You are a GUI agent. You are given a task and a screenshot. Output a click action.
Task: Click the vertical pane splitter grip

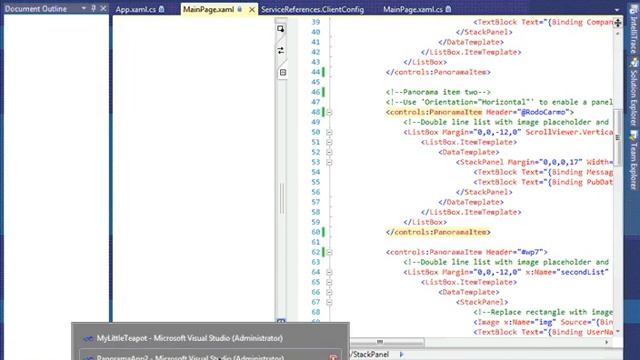pos(282,198)
